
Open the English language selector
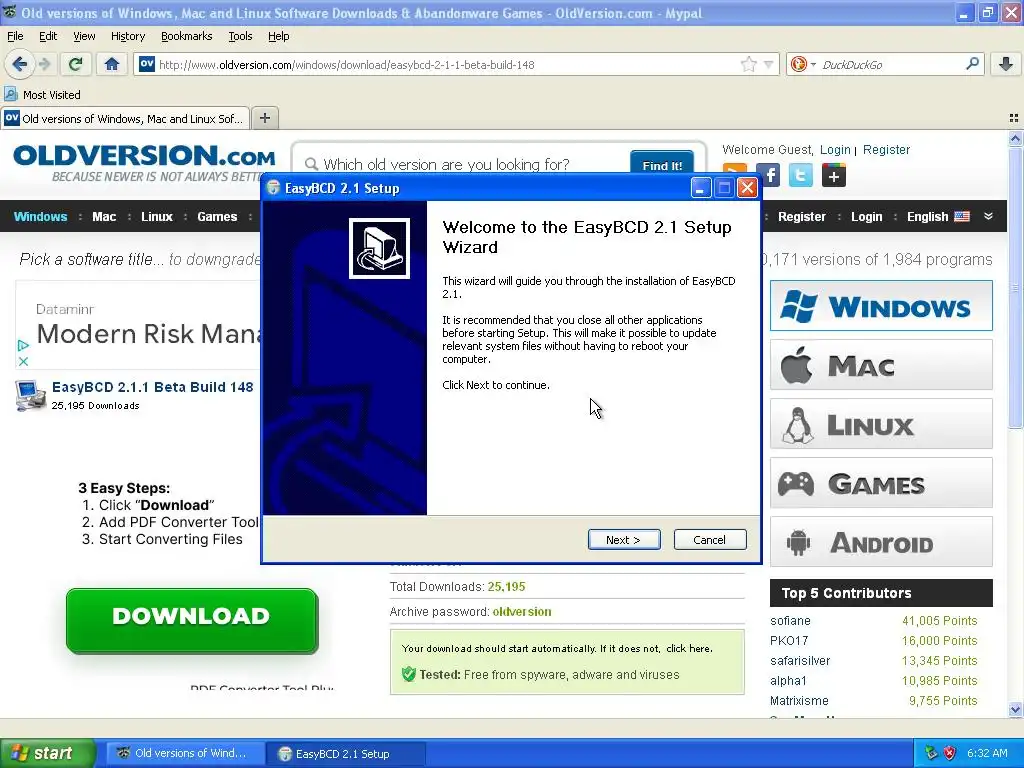coord(938,217)
